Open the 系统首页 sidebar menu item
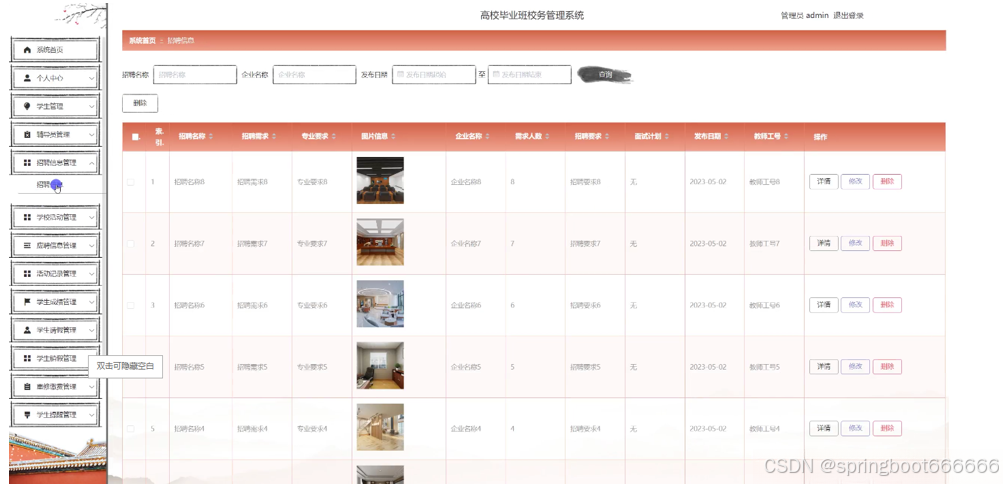Screen dimensions: 1003x484 [x=55, y=50]
